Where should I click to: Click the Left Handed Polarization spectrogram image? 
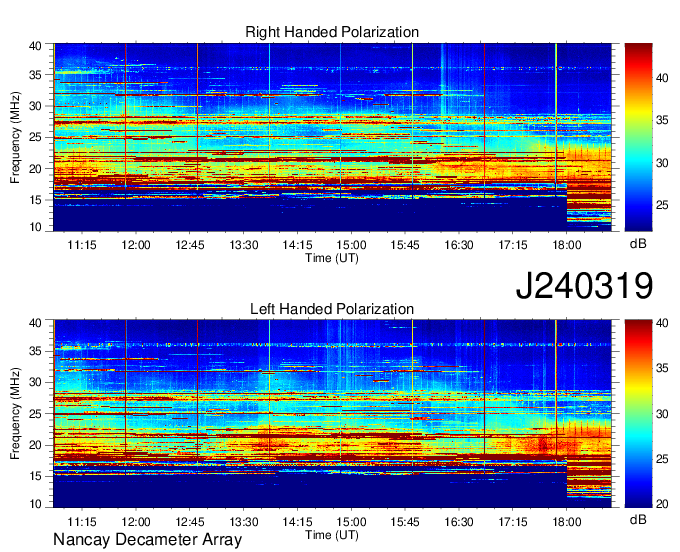[332, 414]
